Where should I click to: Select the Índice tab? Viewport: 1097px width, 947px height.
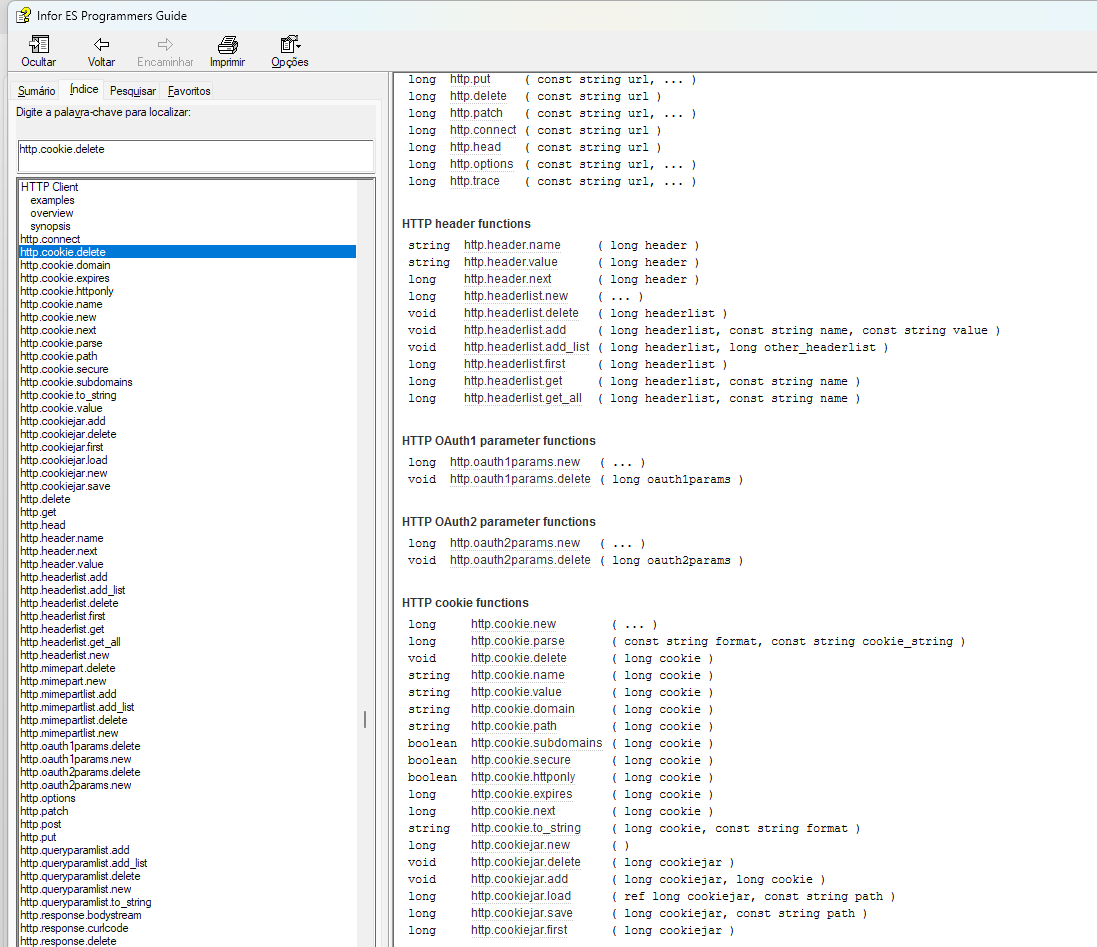84,89
